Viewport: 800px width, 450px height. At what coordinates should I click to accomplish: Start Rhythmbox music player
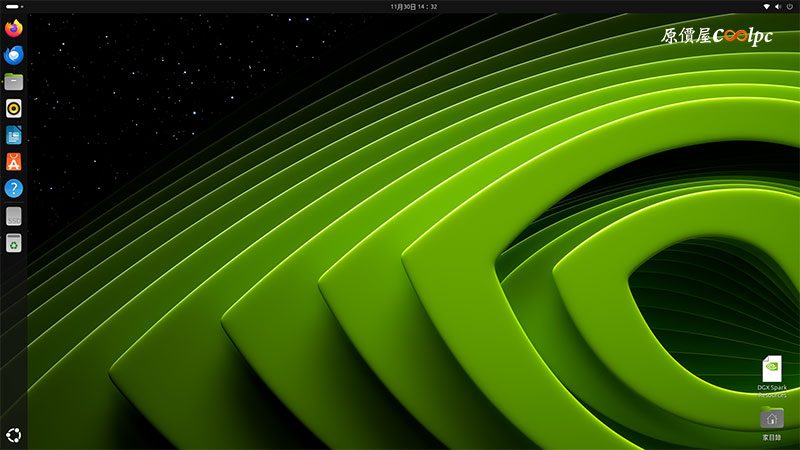tap(14, 109)
